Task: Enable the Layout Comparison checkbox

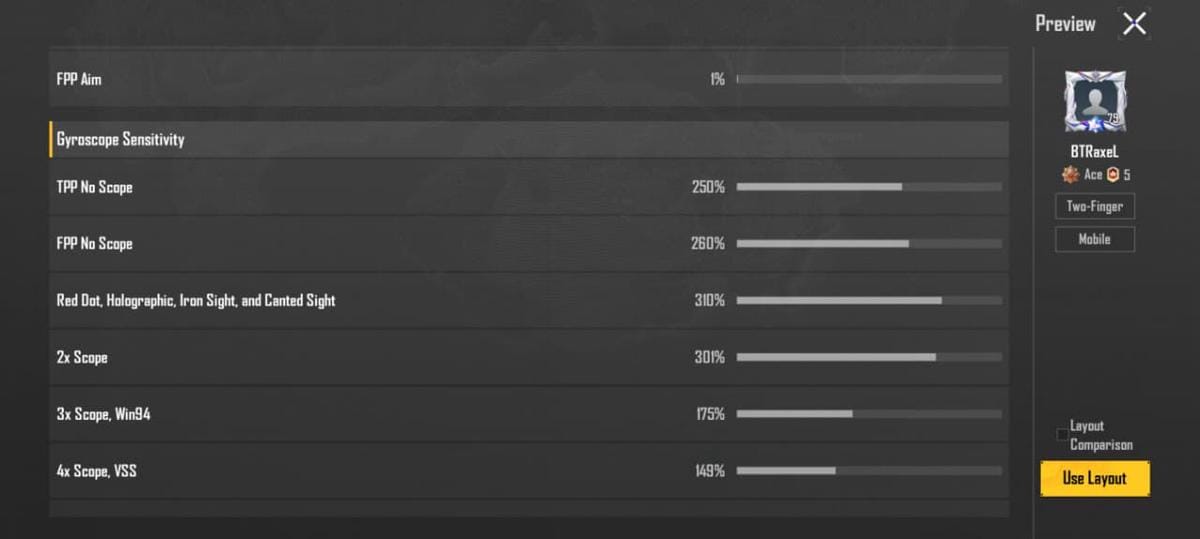Action: (1062, 435)
